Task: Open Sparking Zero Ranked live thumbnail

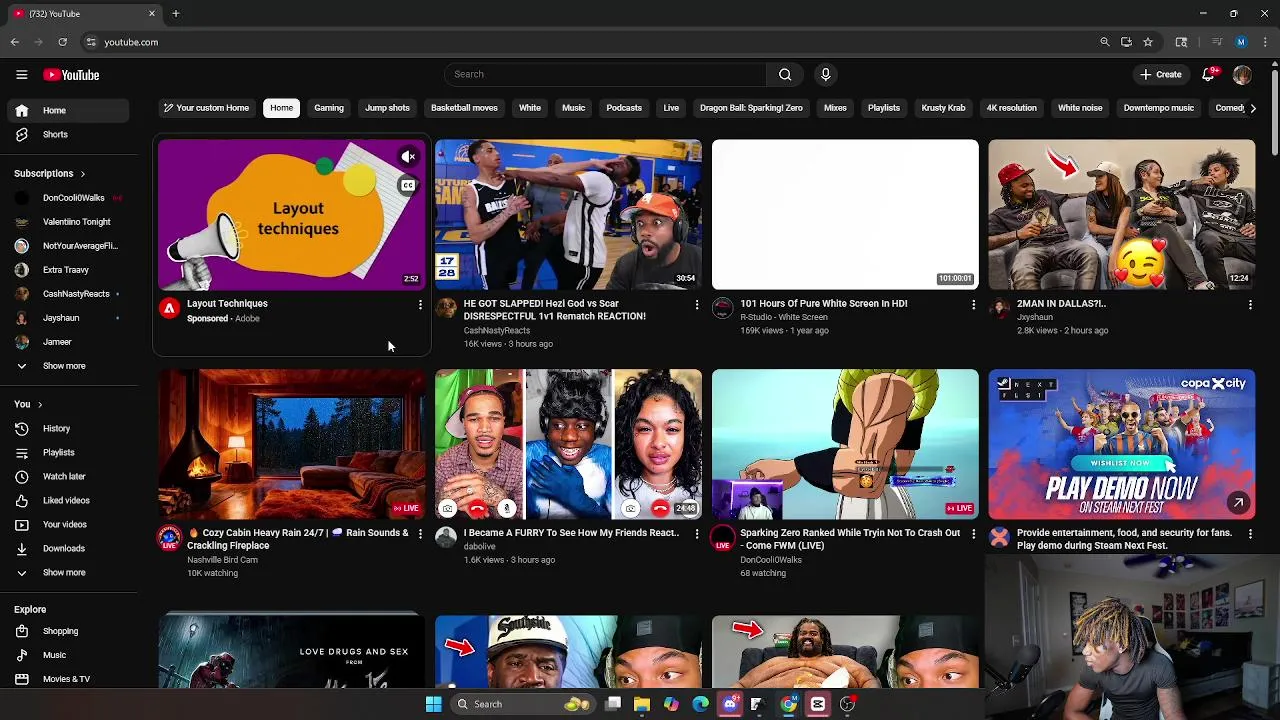Action: coord(845,444)
